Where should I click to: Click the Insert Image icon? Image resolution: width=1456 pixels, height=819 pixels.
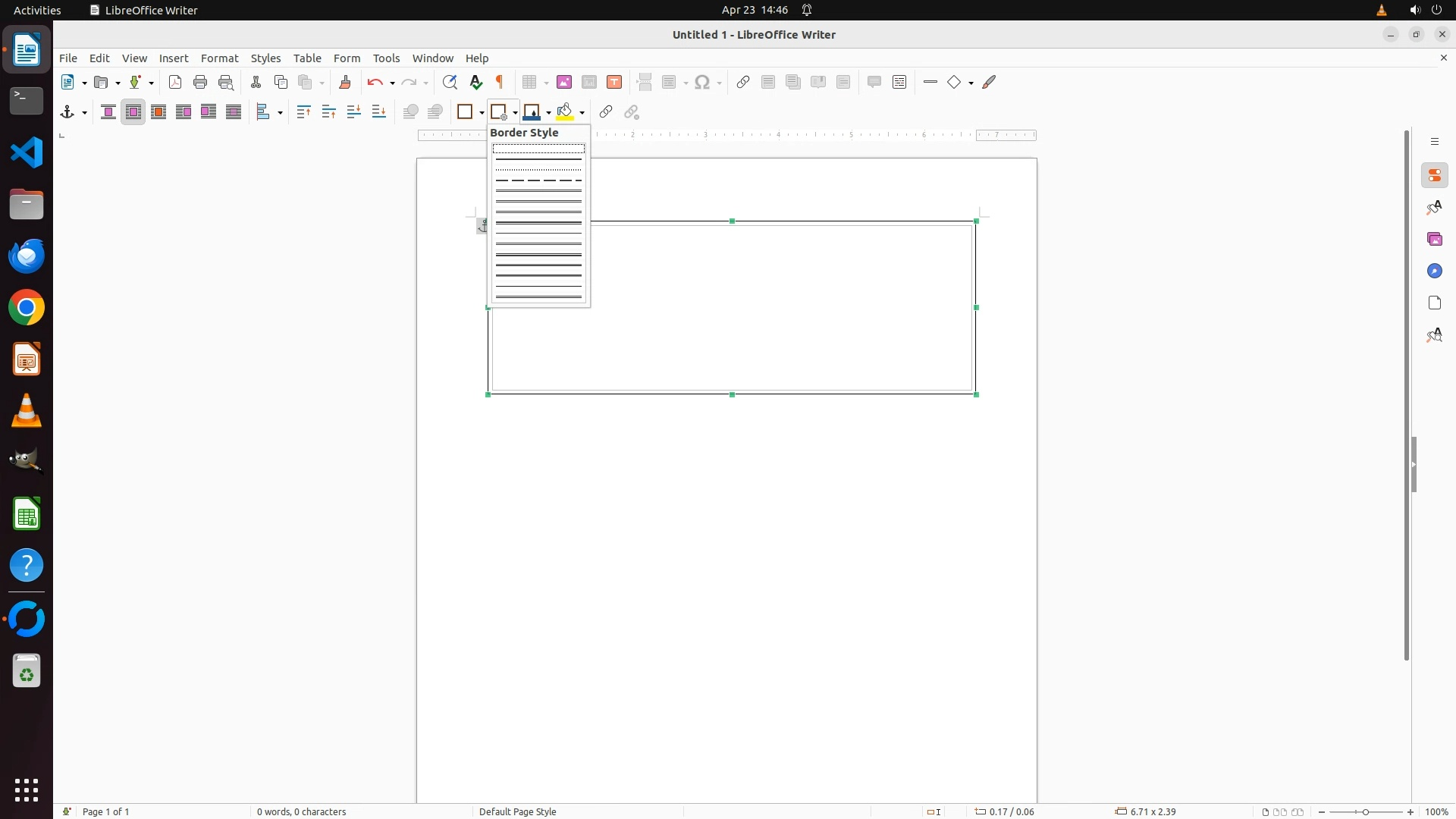564,82
